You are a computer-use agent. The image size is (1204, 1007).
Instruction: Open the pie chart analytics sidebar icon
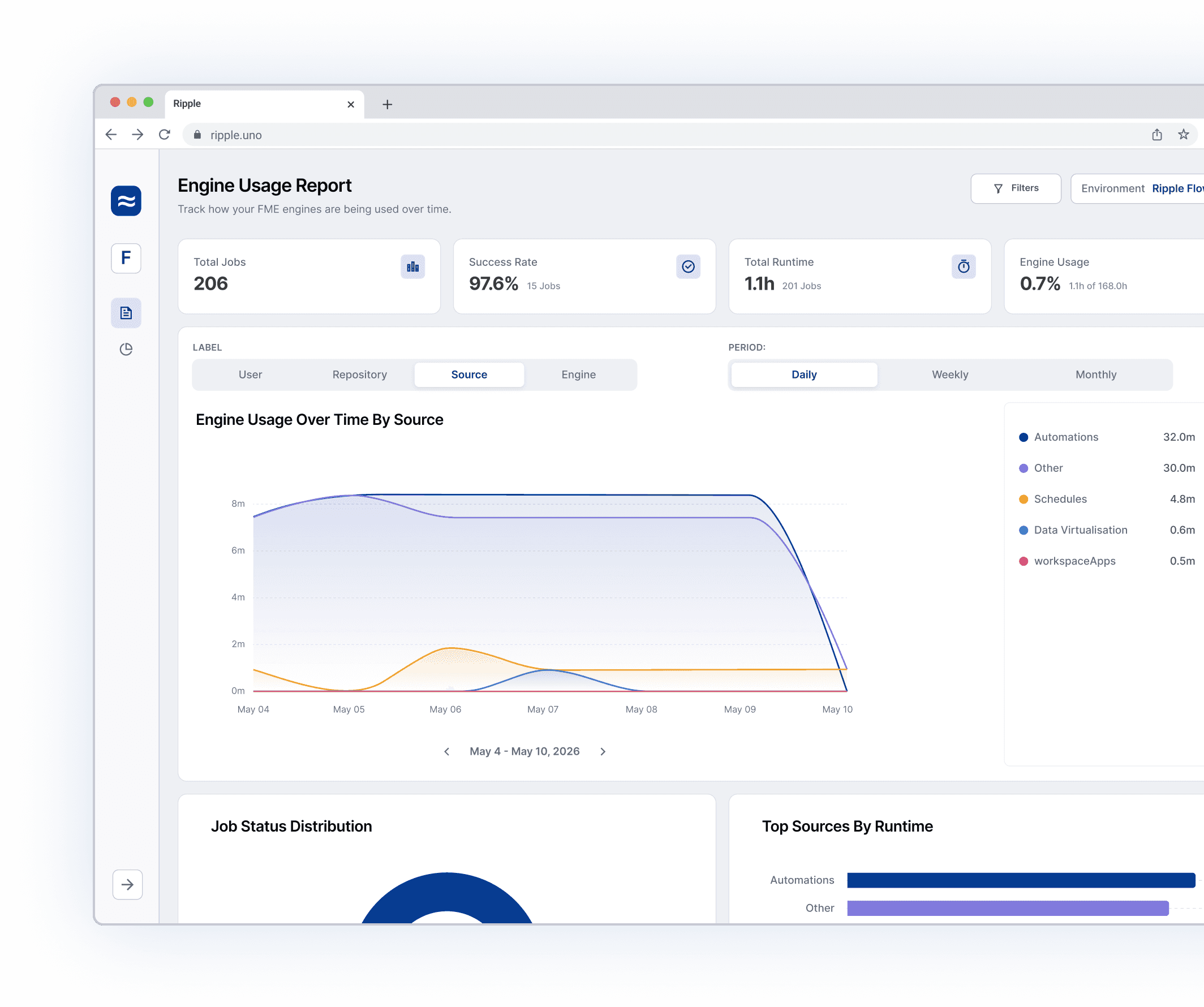pos(126,349)
